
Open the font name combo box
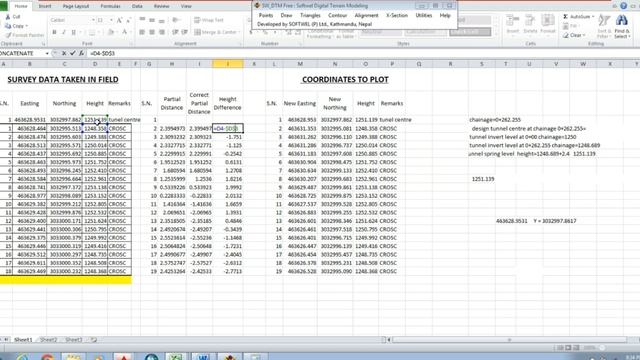point(72,20)
